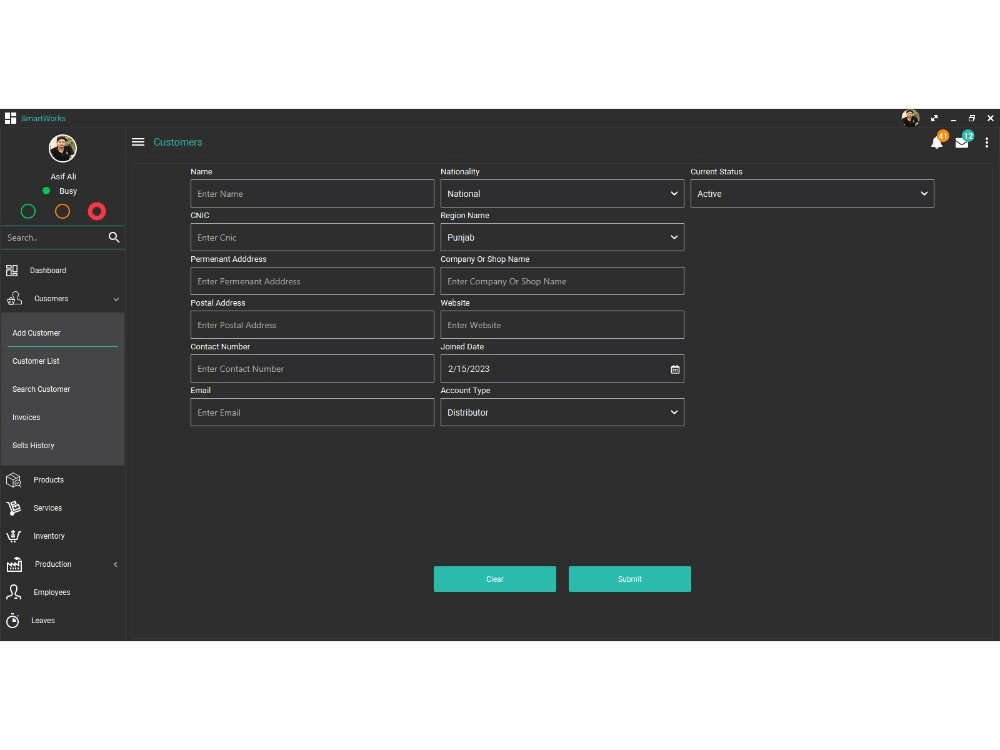
Task: Open notifications with 41 alerts
Action: (937, 142)
